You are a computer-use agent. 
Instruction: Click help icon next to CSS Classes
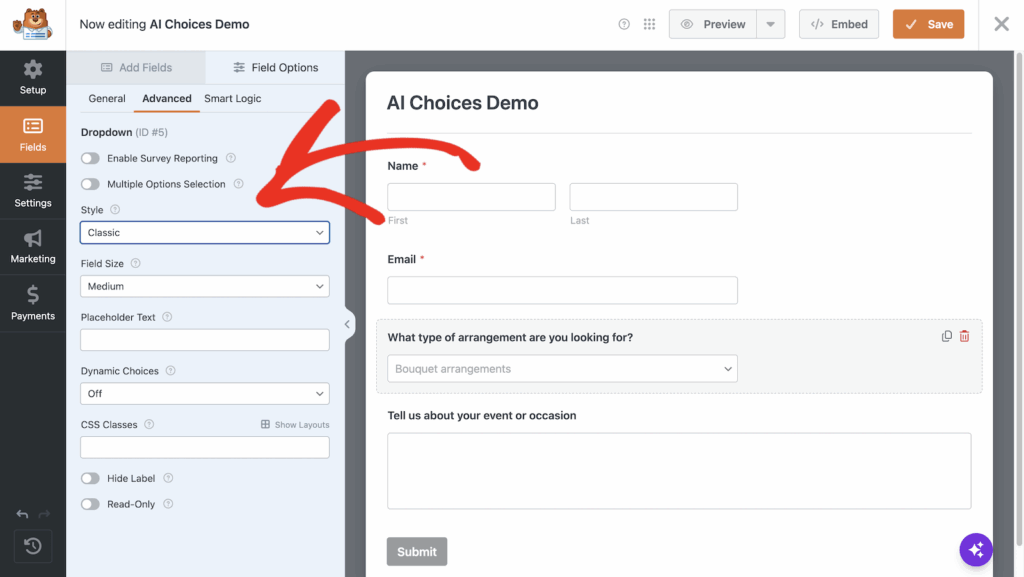(149, 424)
